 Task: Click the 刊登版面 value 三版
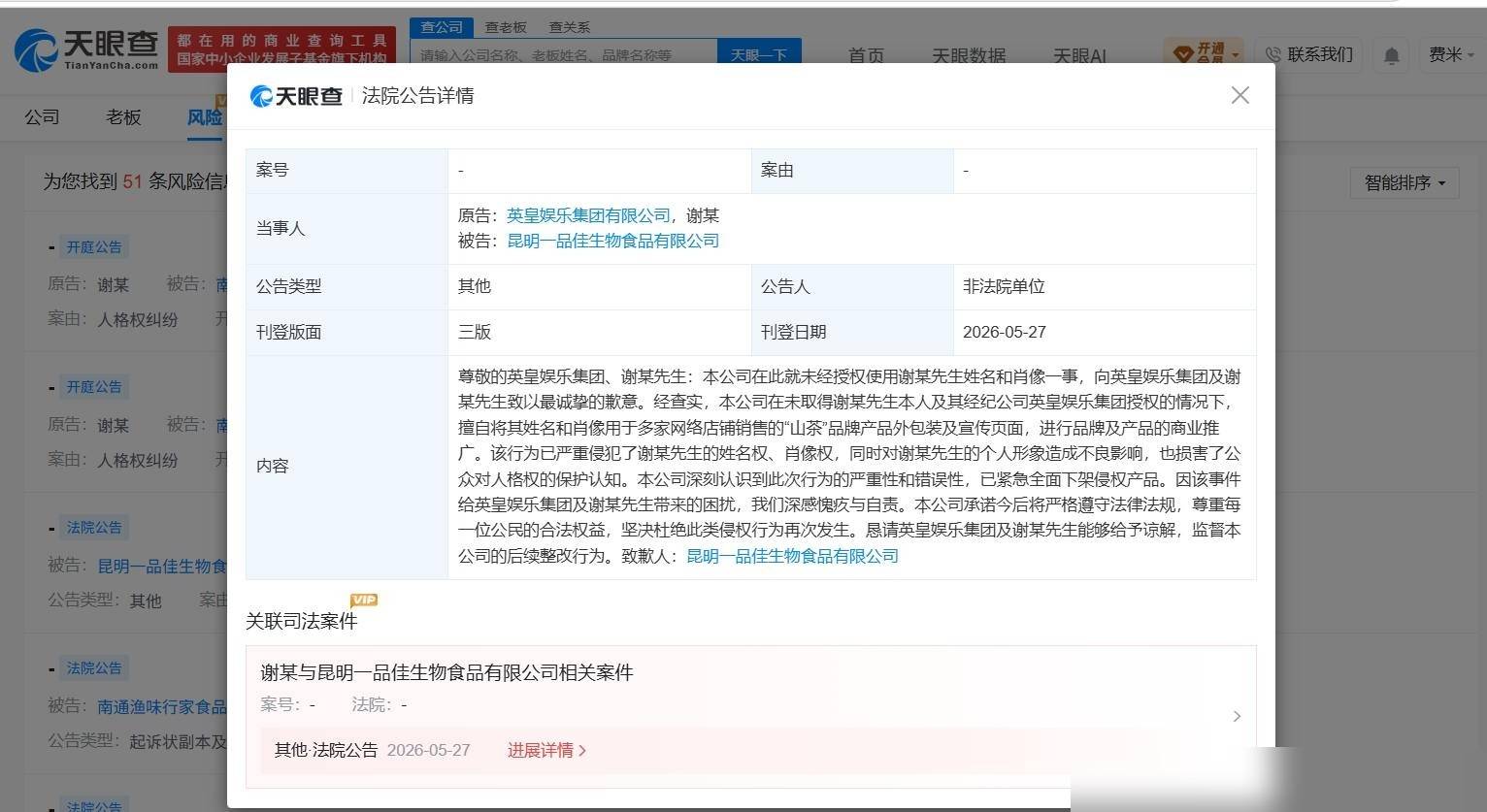[475, 332]
